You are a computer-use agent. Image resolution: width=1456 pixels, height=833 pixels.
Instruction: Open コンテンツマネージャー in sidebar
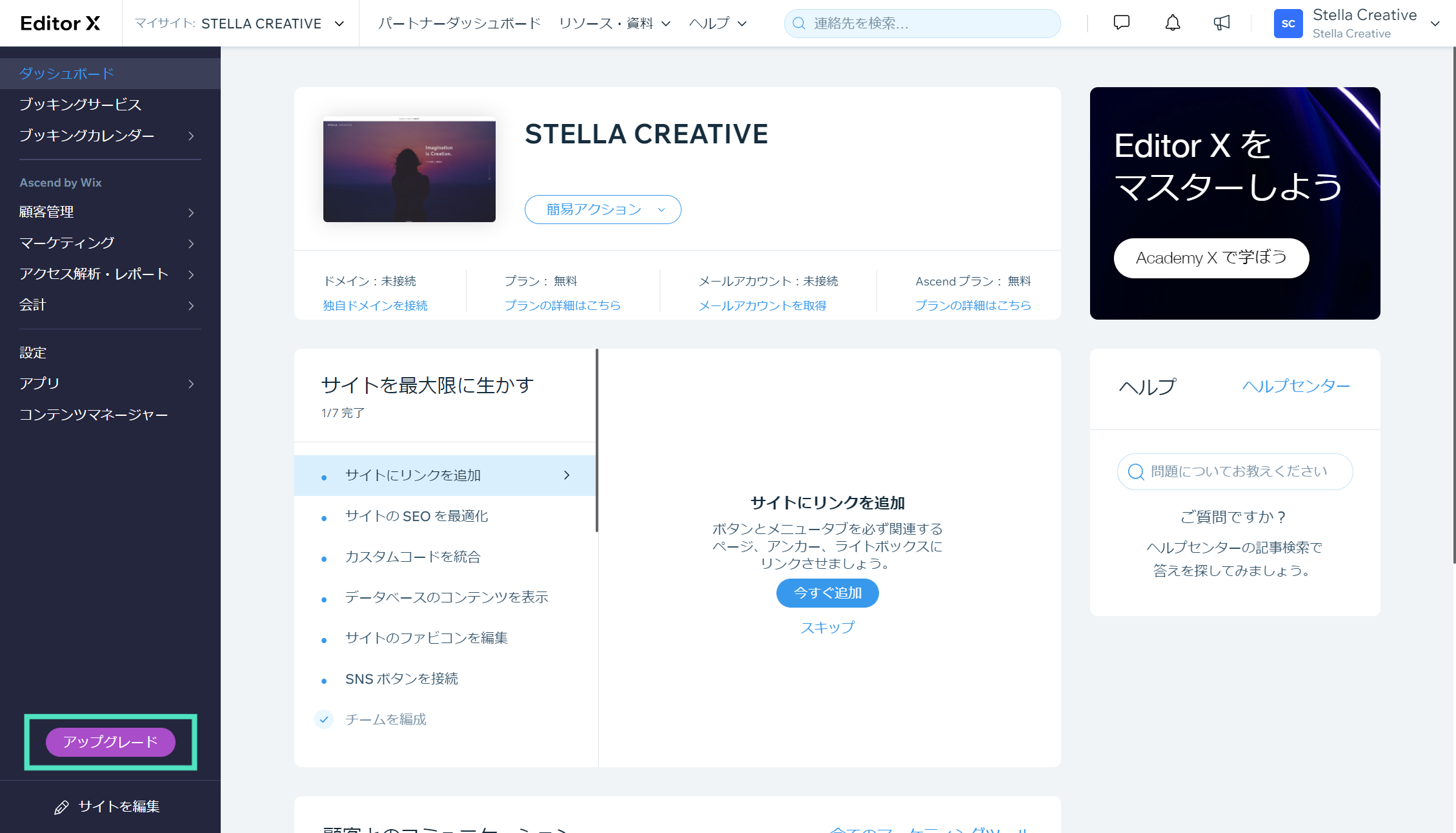[x=110, y=415]
